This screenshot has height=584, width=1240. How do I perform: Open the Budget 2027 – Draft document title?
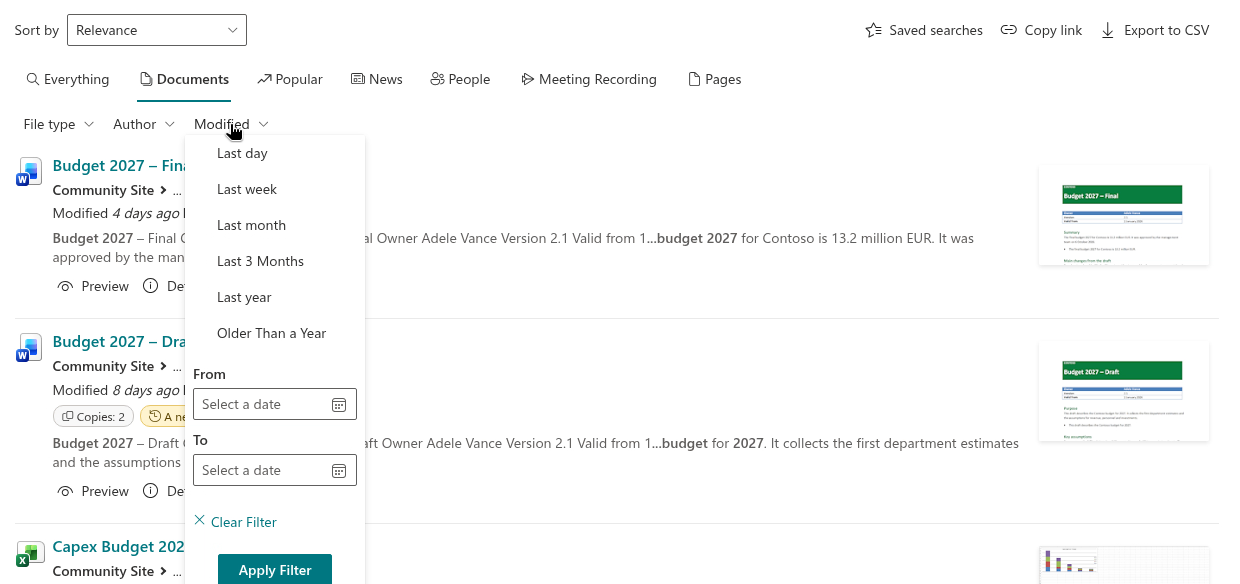119,342
